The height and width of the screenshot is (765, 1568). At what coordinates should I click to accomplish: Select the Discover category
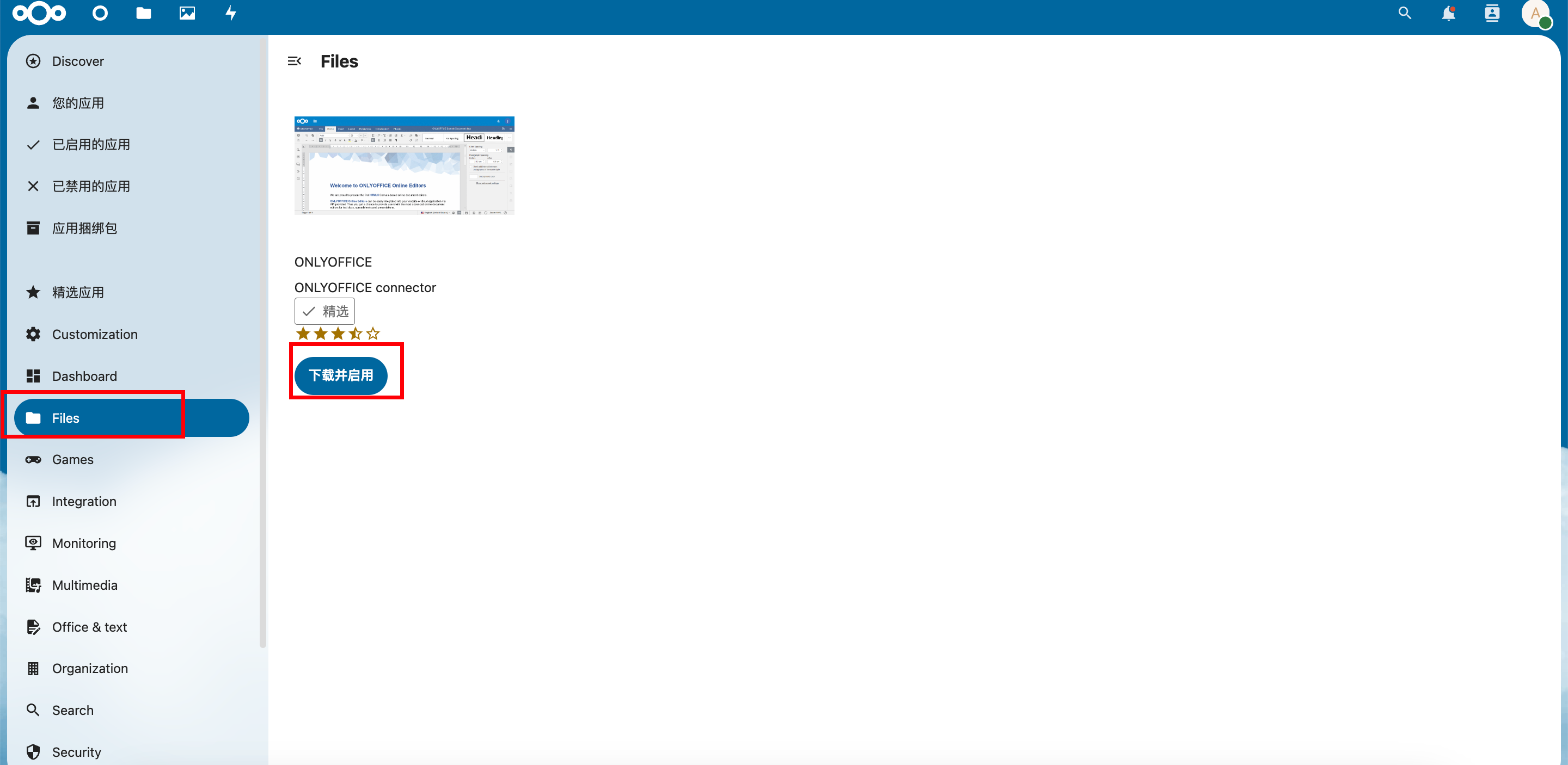tap(131, 61)
